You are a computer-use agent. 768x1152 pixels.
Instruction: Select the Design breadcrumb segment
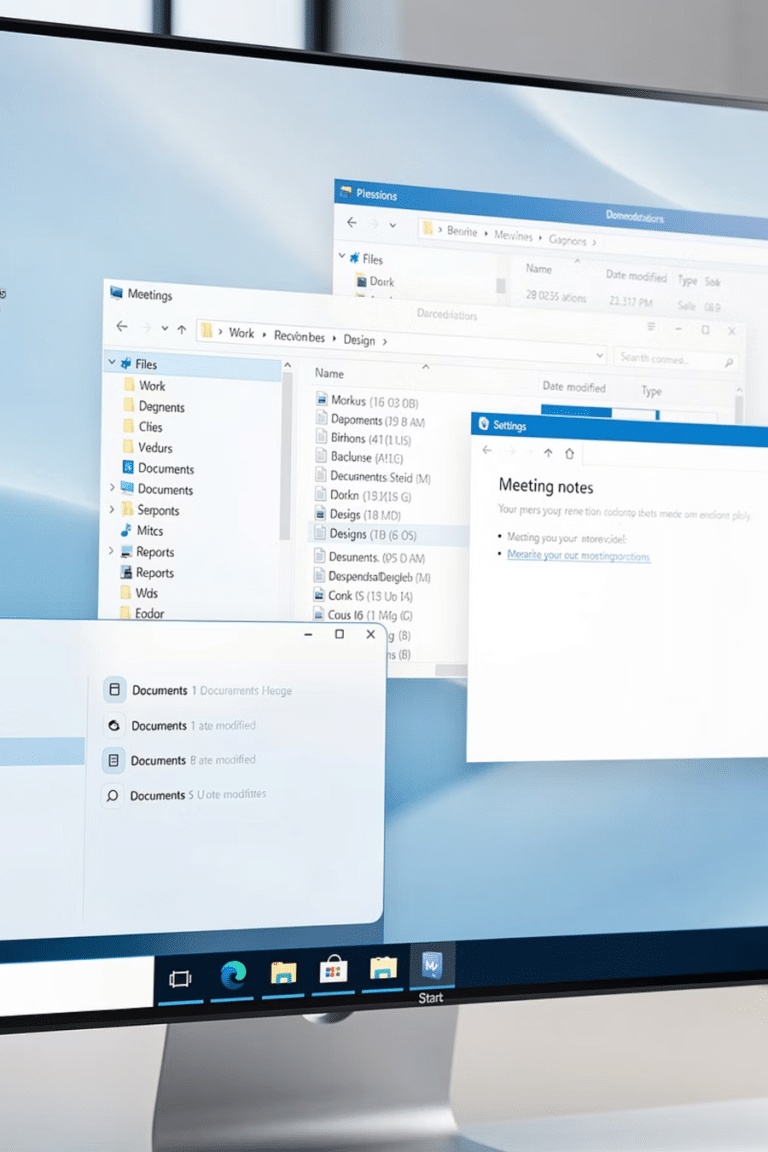[x=359, y=339]
